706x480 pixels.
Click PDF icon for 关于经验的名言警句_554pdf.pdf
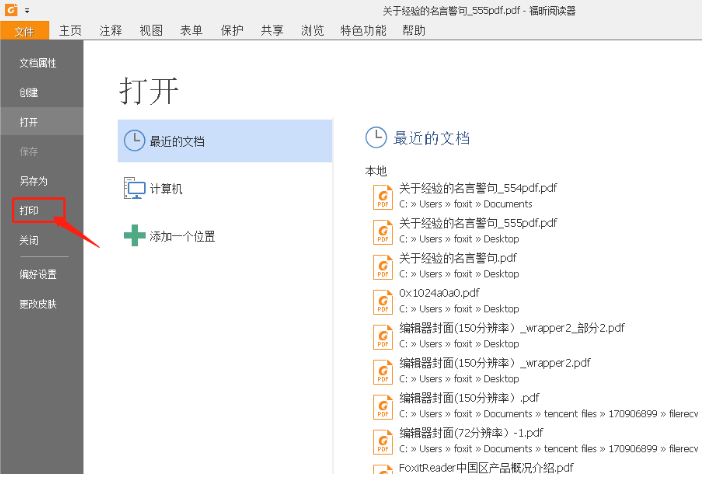[x=383, y=196]
